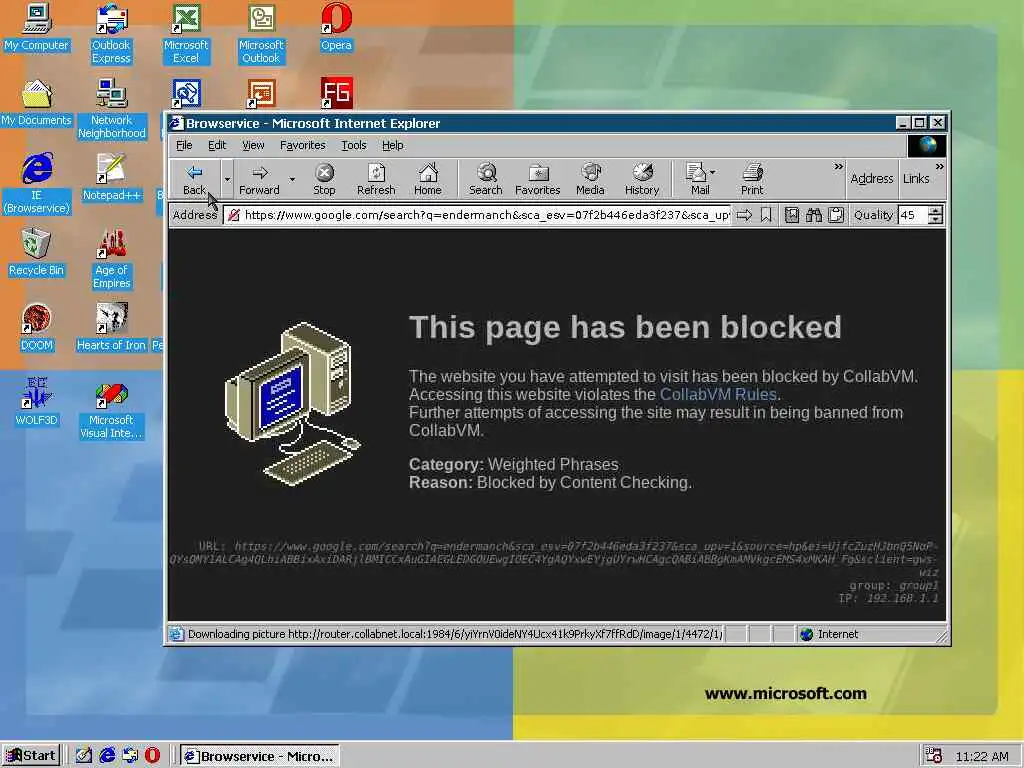Viewport: 1024px width, 768px height.
Task: Go to the Home page
Action: [428, 179]
